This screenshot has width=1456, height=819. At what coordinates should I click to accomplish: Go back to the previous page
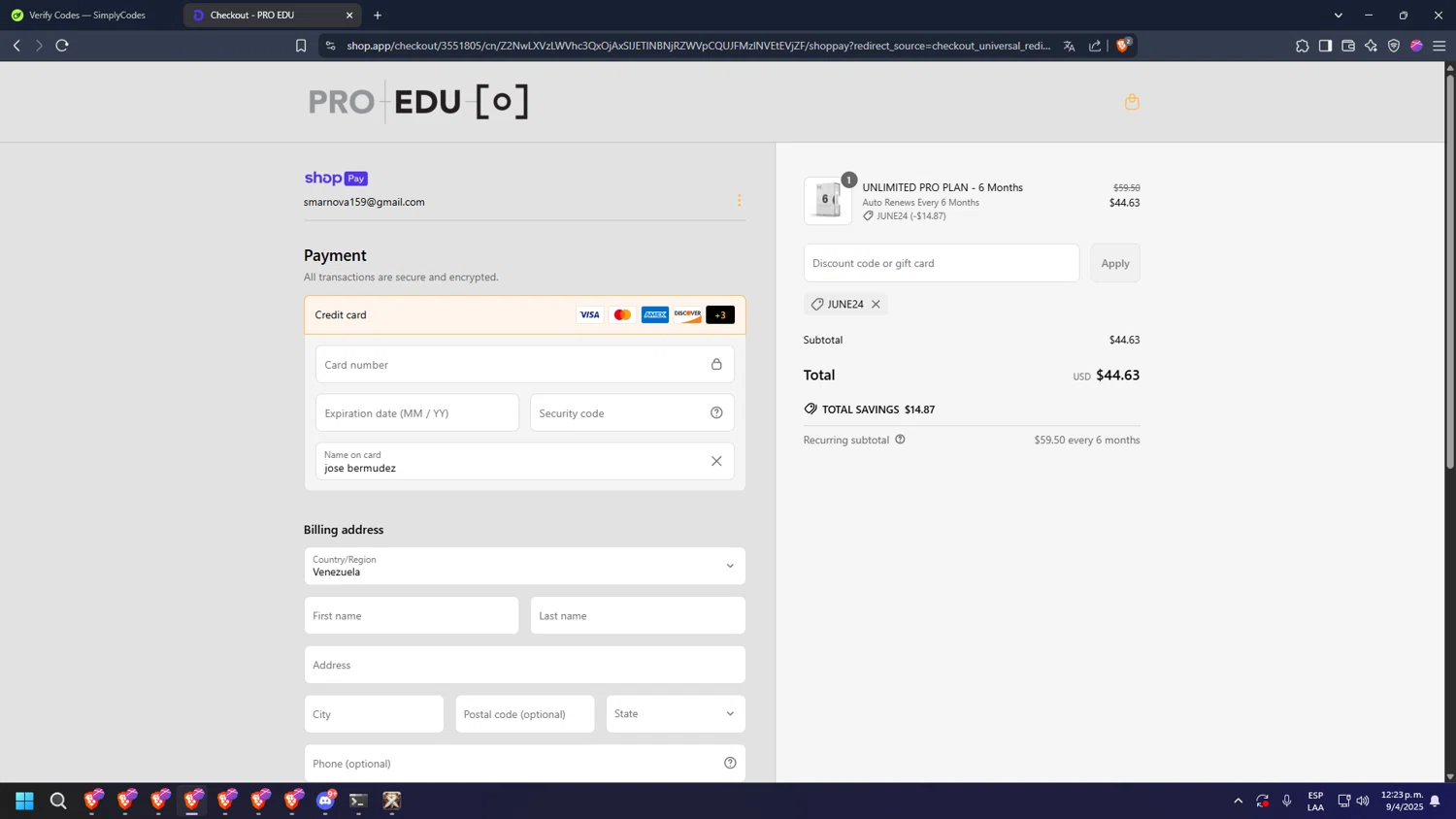click(x=17, y=46)
